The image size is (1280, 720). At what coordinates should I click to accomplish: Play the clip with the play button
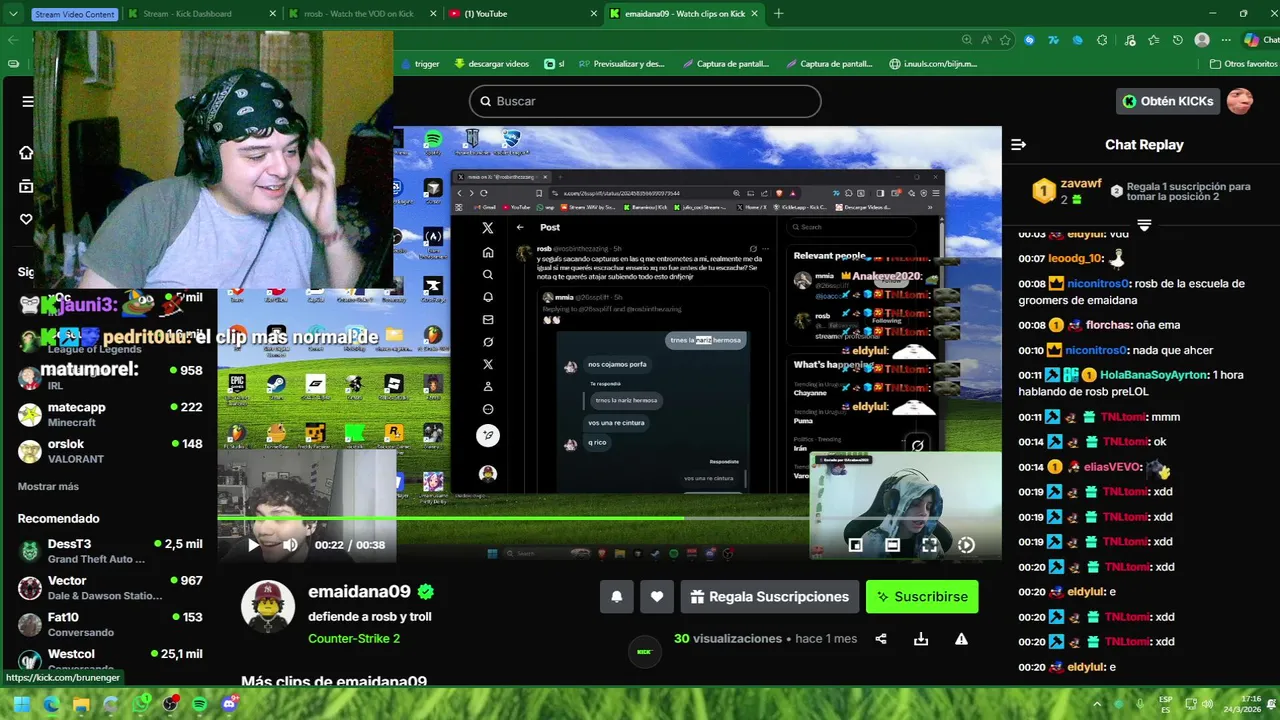pyautogui.click(x=253, y=545)
